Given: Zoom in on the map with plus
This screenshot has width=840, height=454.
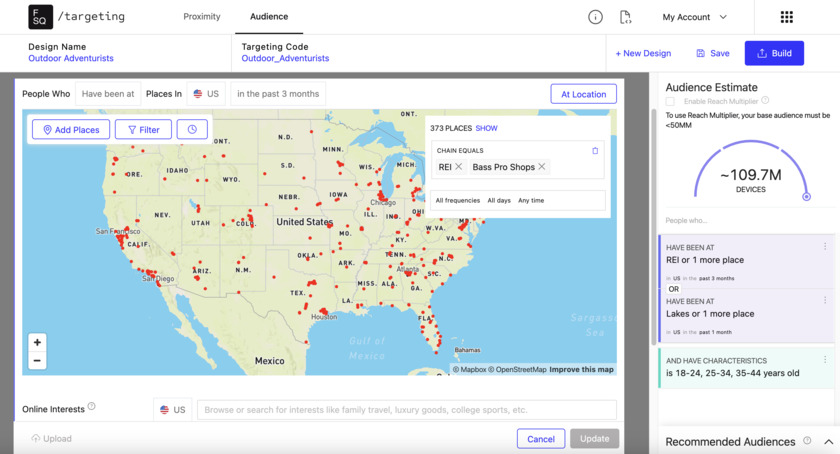Looking at the screenshot, I should pyautogui.click(x=37, y=342).
